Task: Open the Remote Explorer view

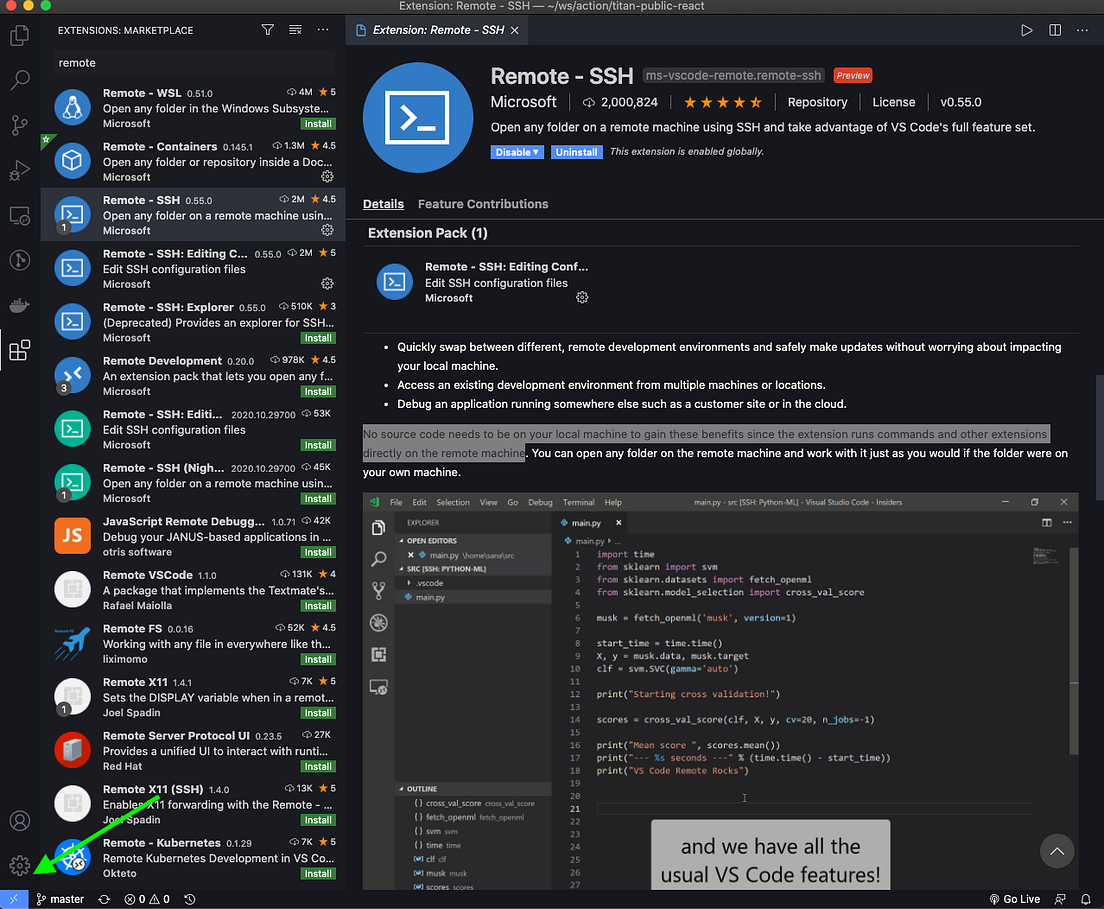Action: 20,216
